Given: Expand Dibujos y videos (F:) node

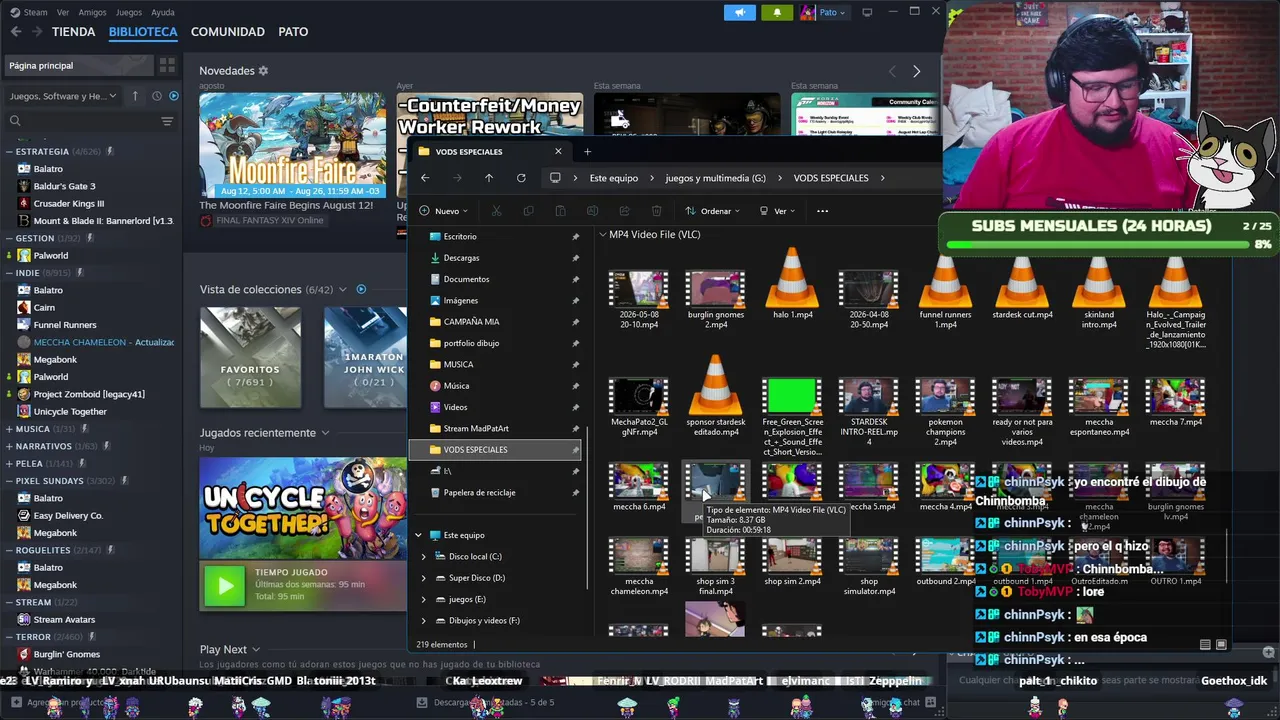Looking at the screenshot, I should 424,621.
